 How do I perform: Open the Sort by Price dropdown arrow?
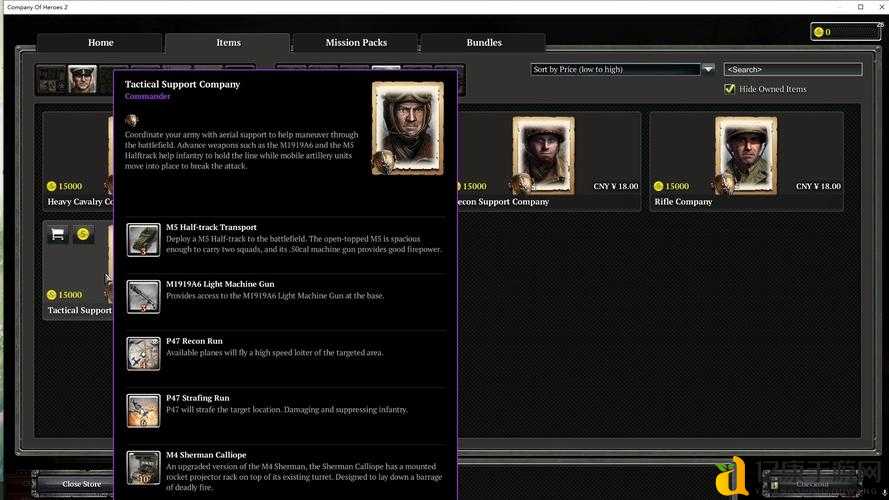(708, 69)
